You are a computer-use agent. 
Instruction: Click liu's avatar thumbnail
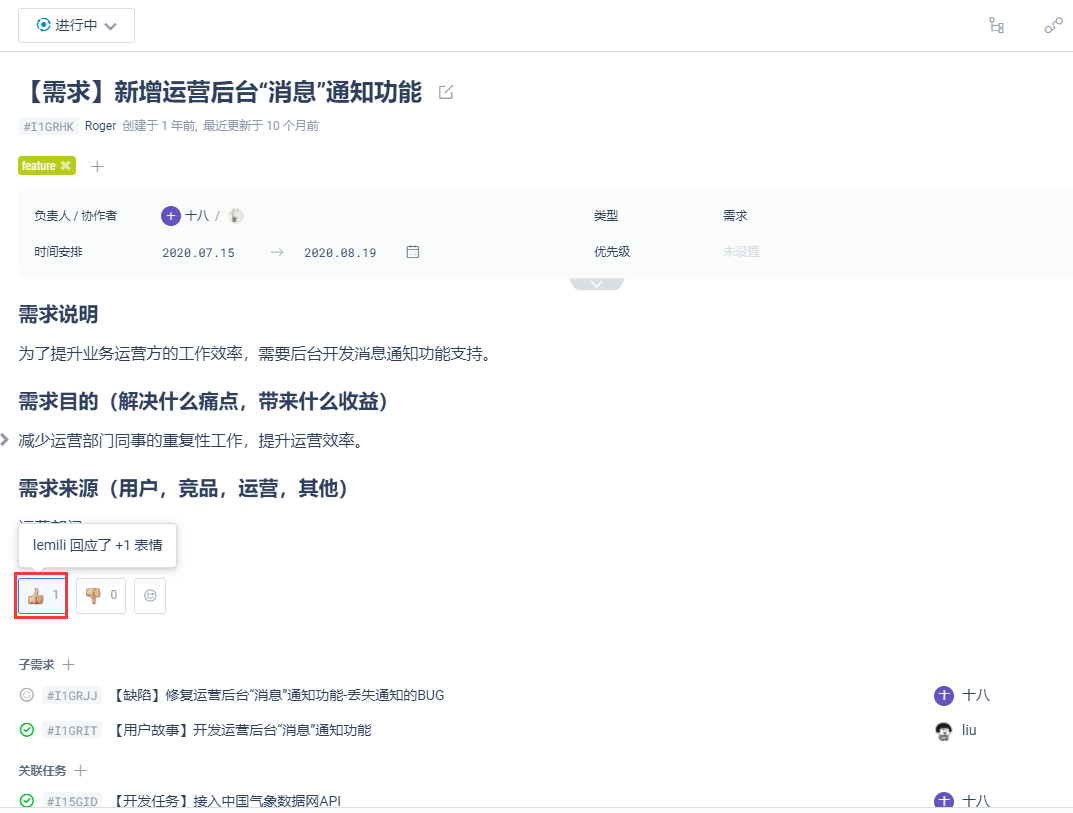(943, 730)
